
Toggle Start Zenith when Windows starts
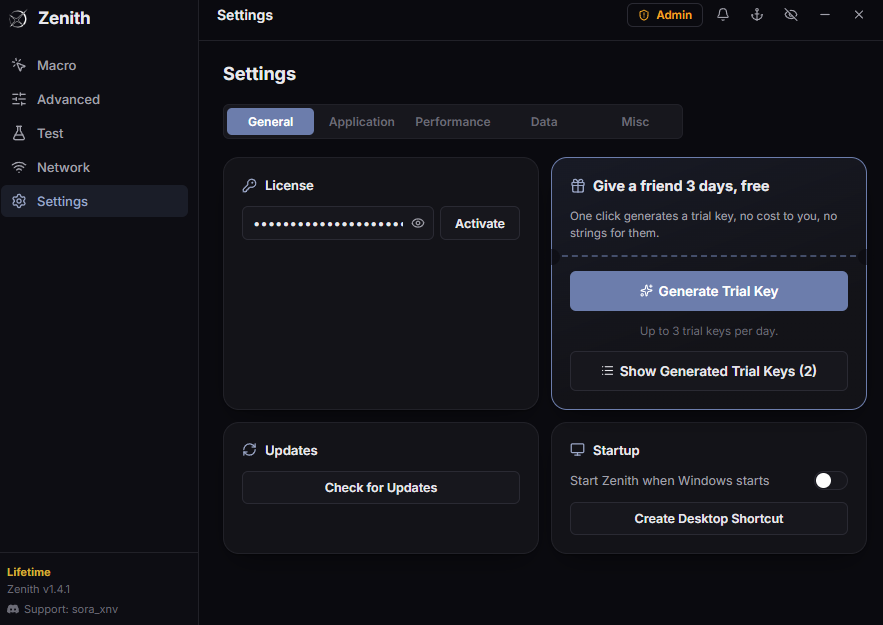pos(831,480)
